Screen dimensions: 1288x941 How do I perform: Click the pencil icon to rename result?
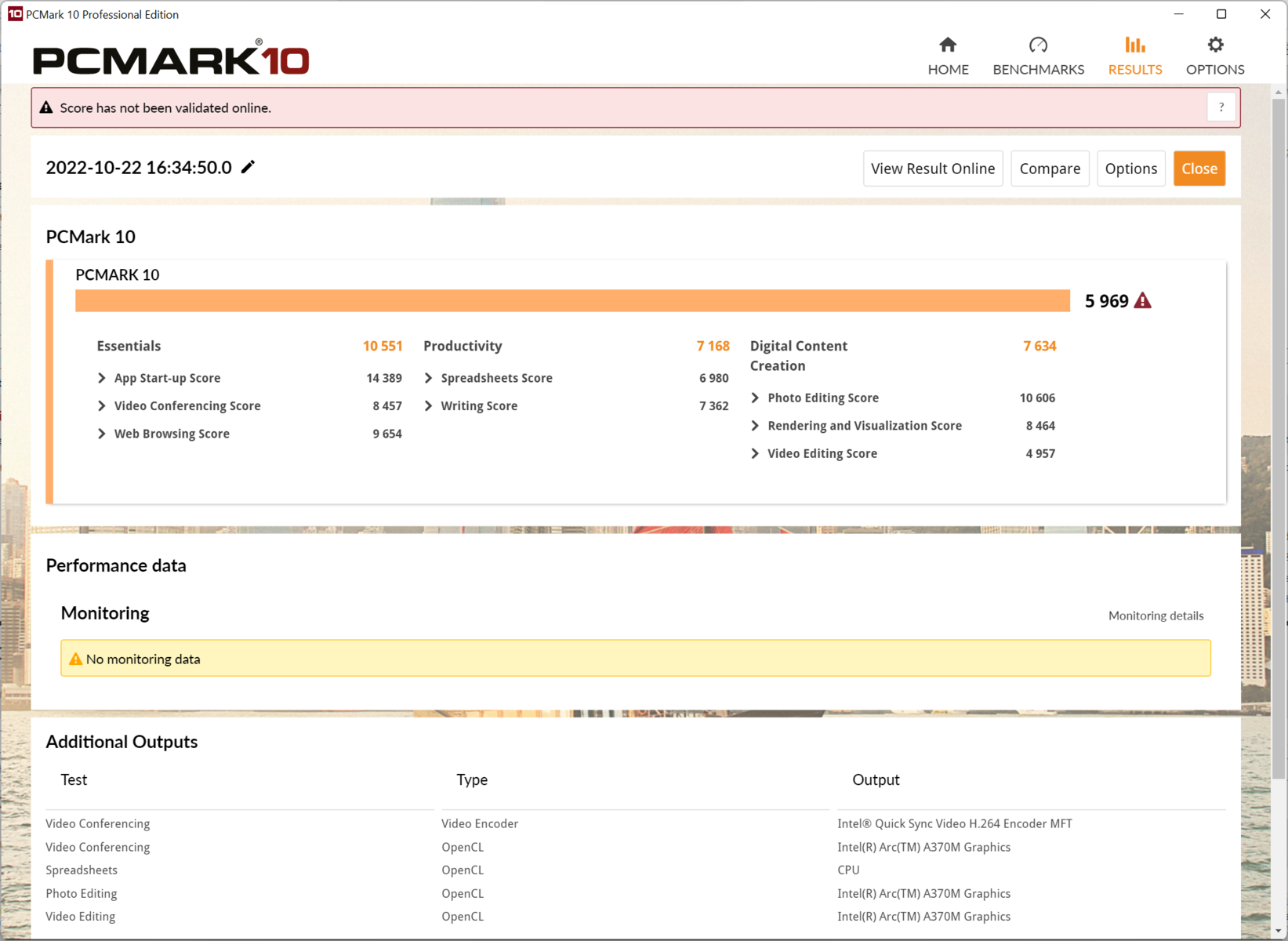(248, 167)
